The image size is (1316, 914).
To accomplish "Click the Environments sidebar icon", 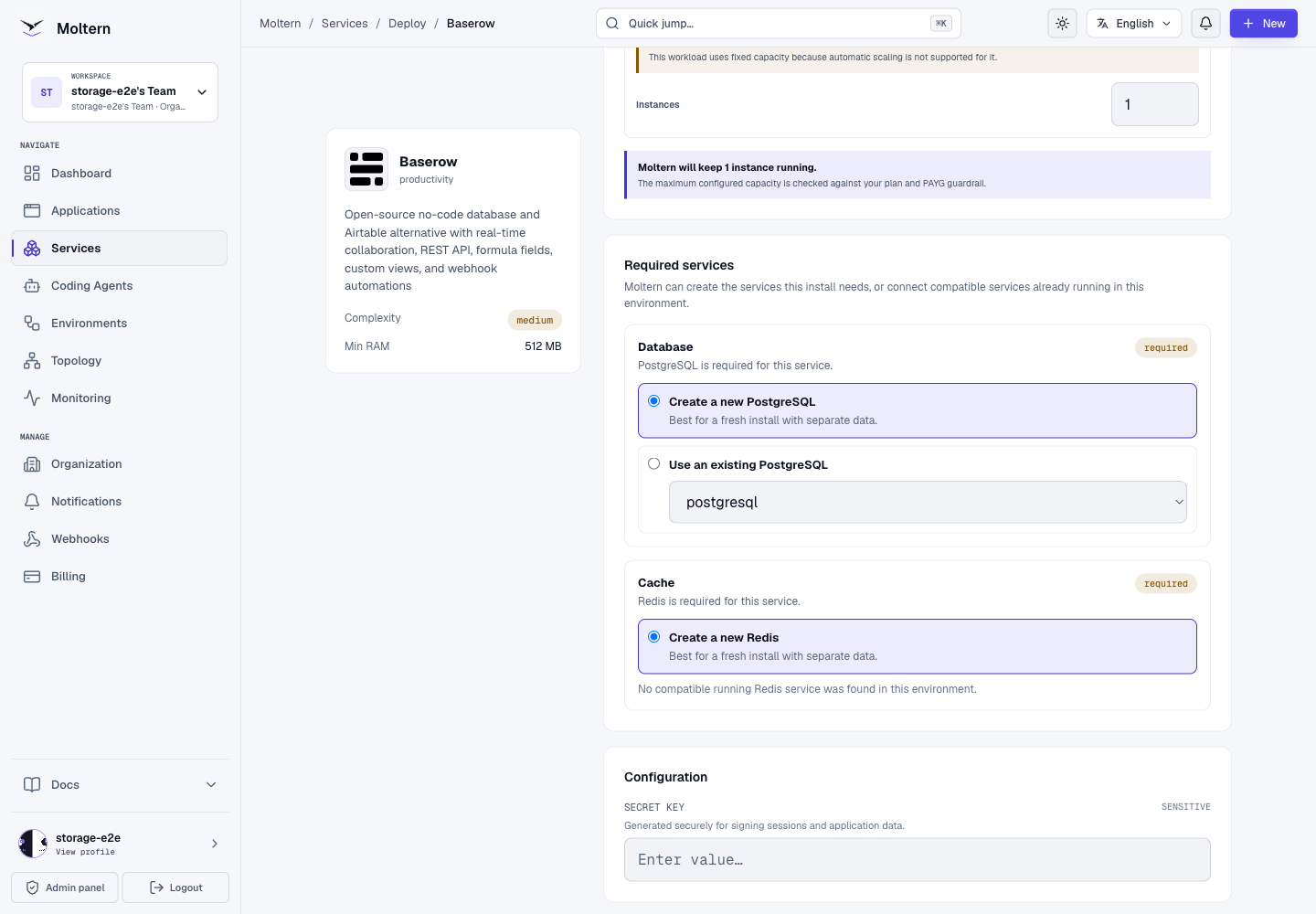I will tap(32, 324).
